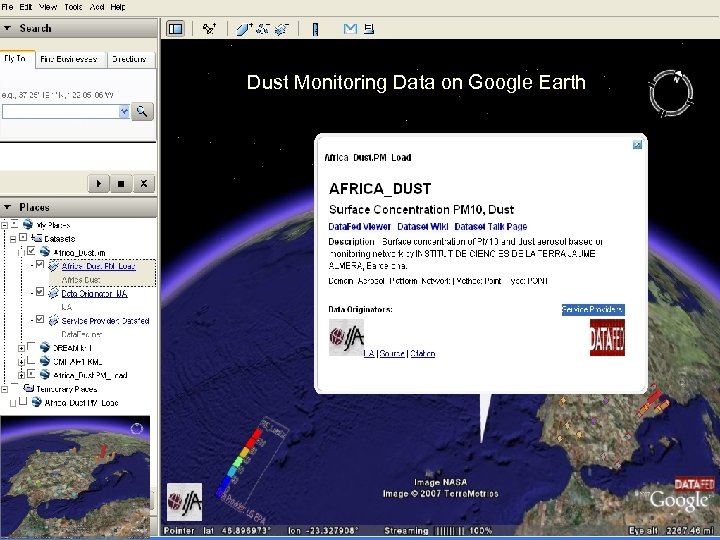
Task: Open the Add menu
Action: point(97,7)
